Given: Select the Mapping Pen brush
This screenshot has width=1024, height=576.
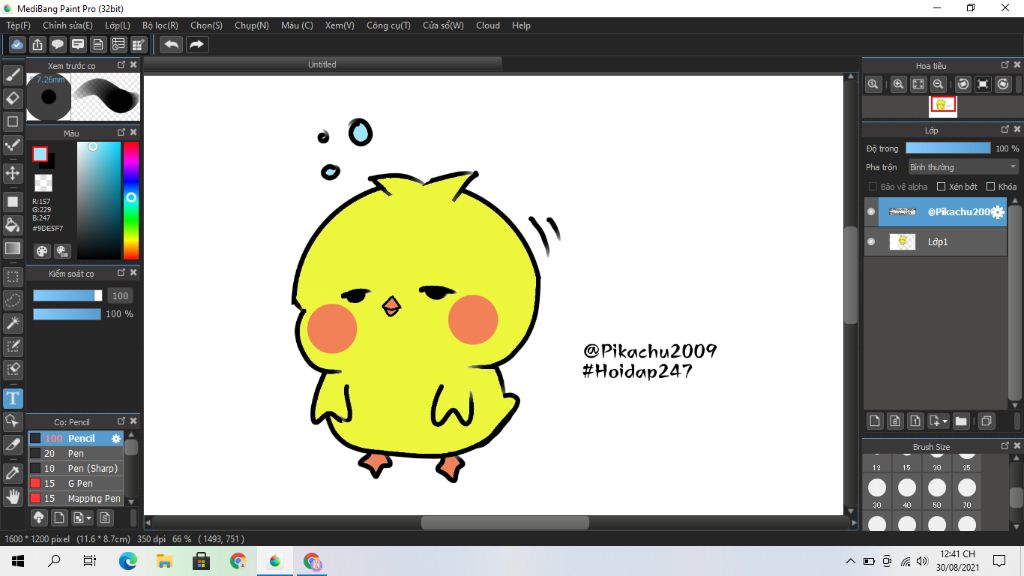Looking at the screenshot, I should pyautogui.click(x=76, y=498).
